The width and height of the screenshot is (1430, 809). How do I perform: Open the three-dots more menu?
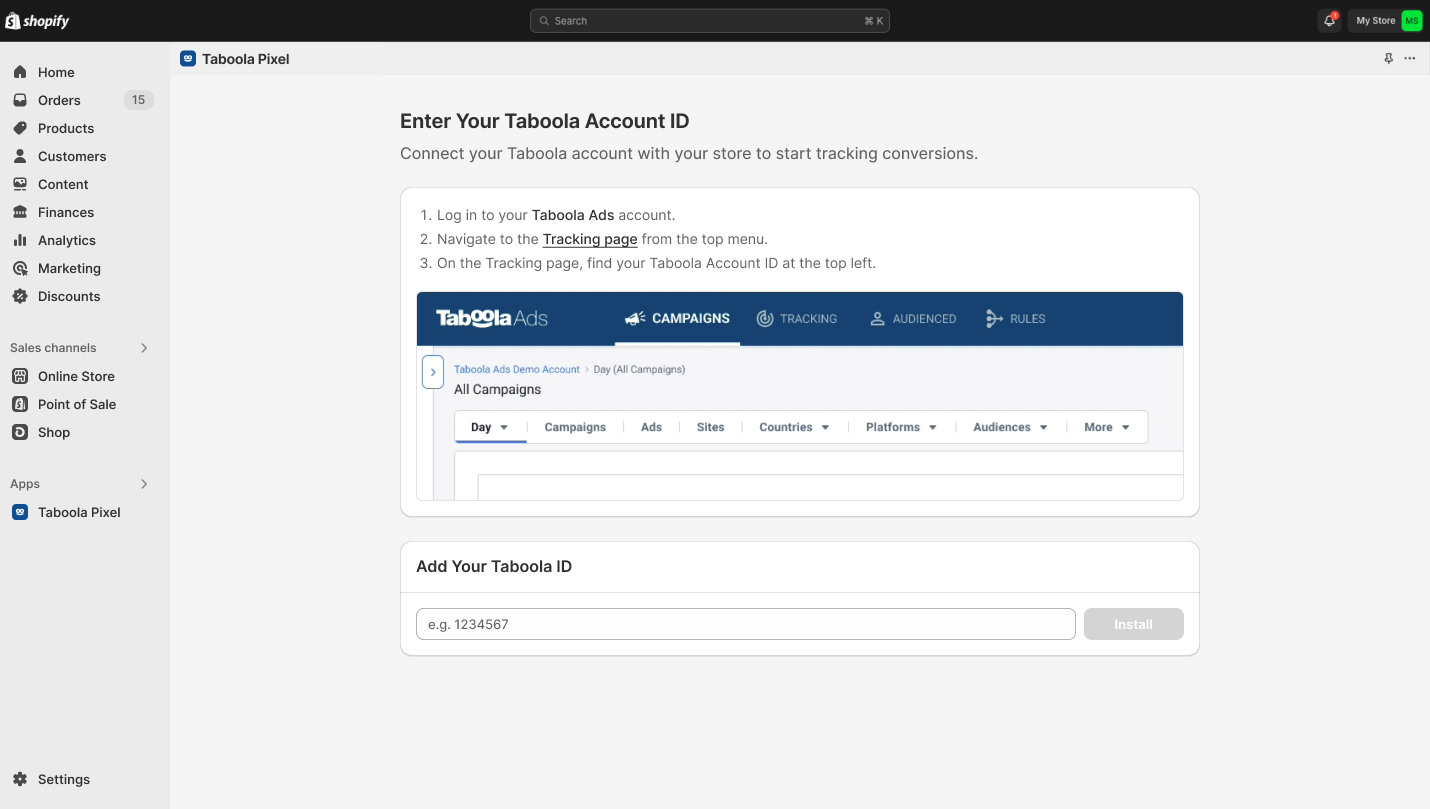[1410, 59]
